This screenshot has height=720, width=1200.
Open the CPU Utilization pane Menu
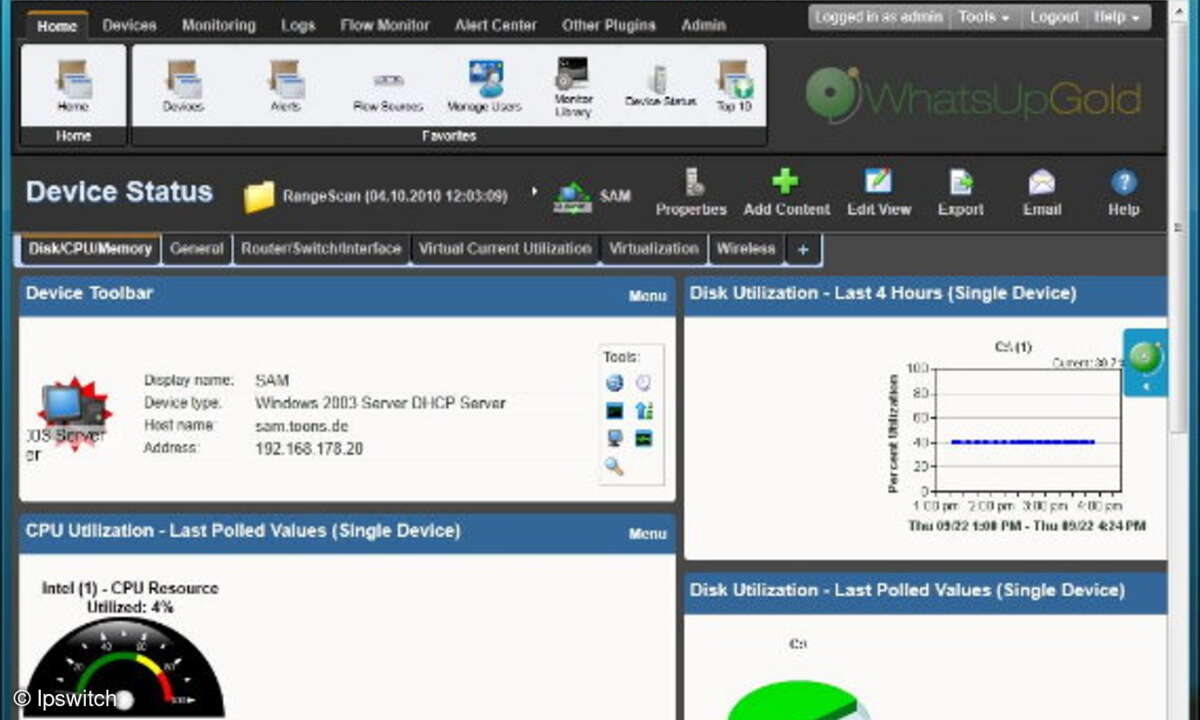(x=647, y=534)
